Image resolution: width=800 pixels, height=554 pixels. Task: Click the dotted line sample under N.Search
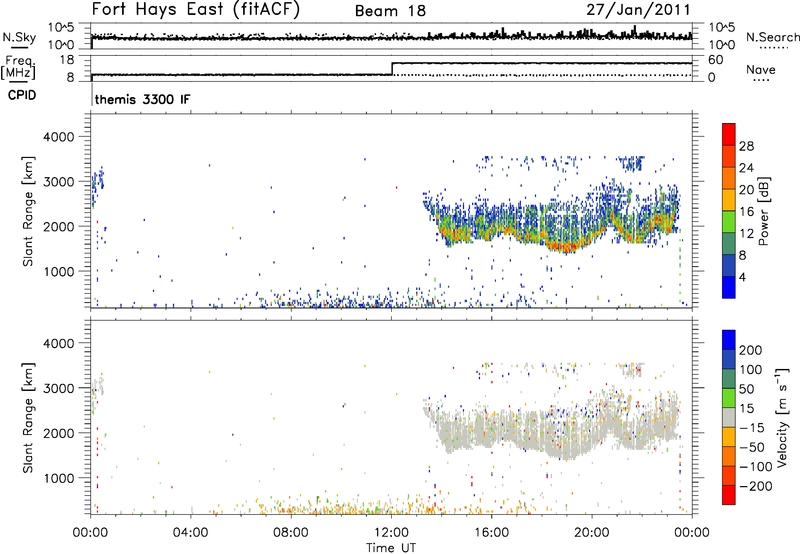(x=773, y=47)
